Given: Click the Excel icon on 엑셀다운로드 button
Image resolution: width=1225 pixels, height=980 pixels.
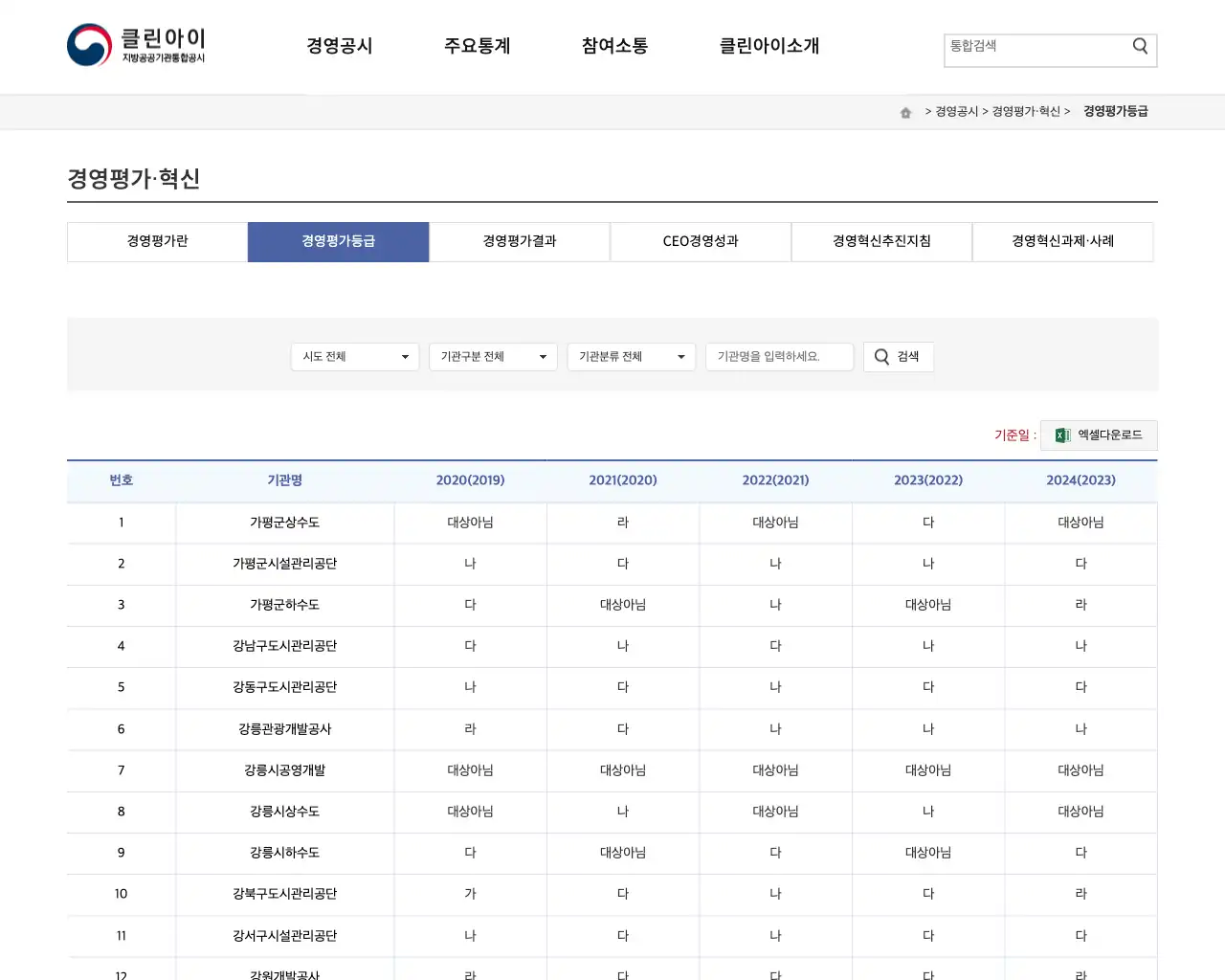Looking at the screenshot, I should [1060, 435].
